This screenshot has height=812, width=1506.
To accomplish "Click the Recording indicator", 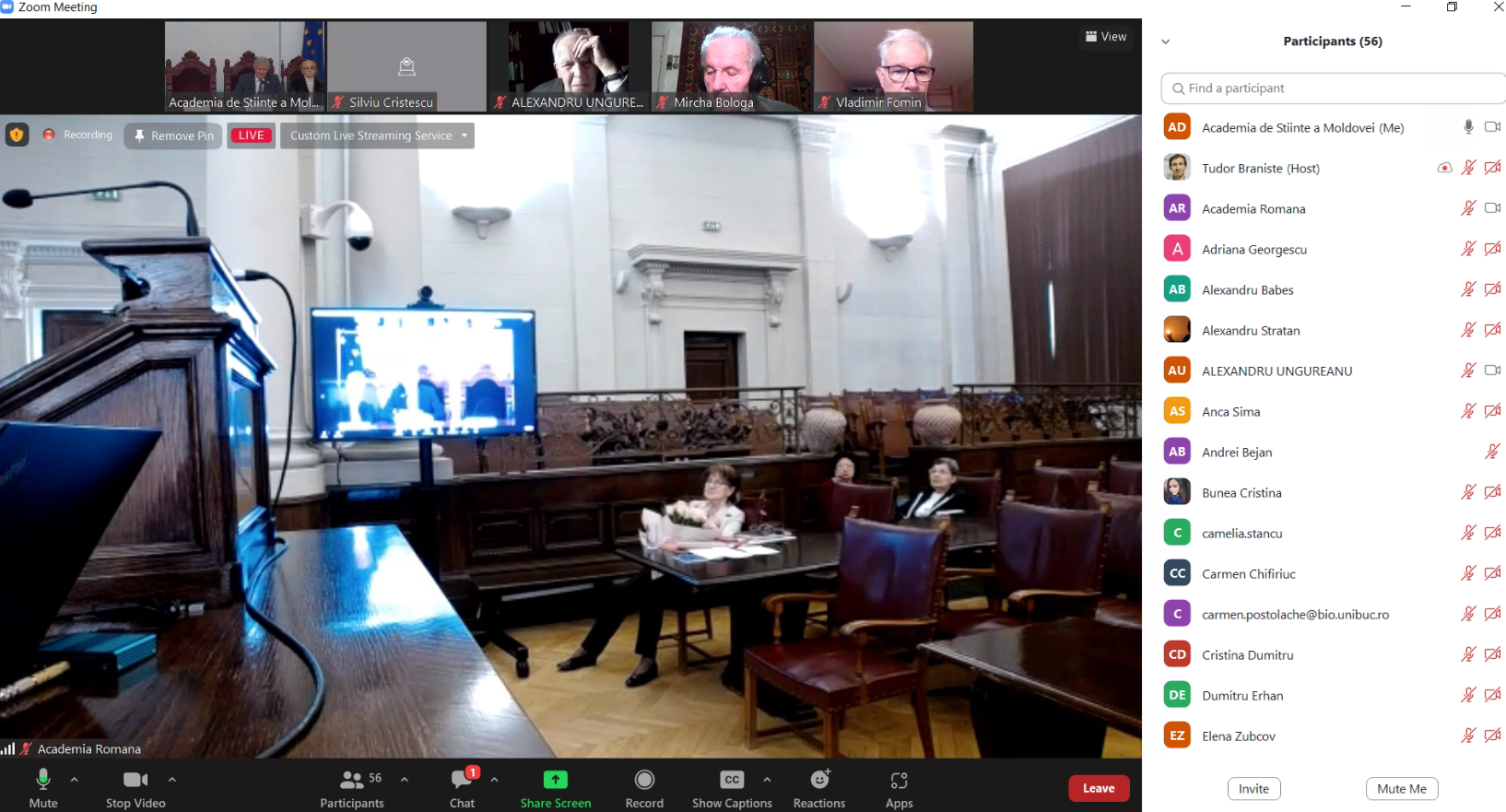I will [x=77, y=135].
